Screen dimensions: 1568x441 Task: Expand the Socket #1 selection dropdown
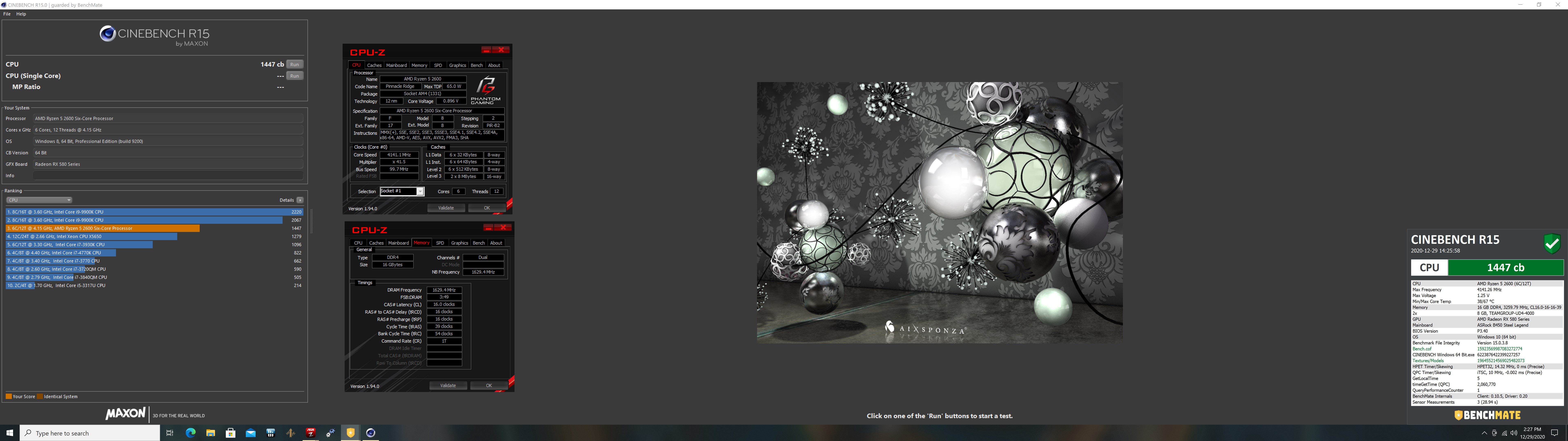point(420,191)
